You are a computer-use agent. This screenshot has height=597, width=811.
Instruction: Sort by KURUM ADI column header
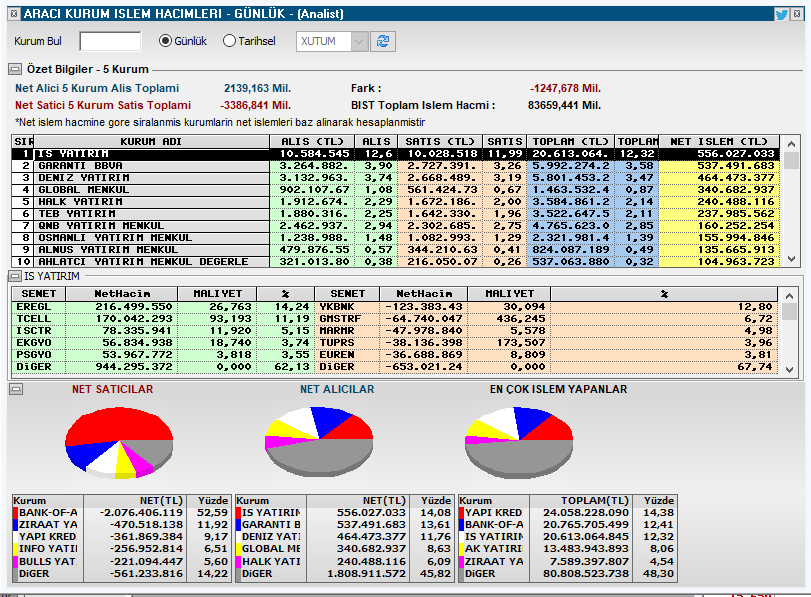pos(151,142)
